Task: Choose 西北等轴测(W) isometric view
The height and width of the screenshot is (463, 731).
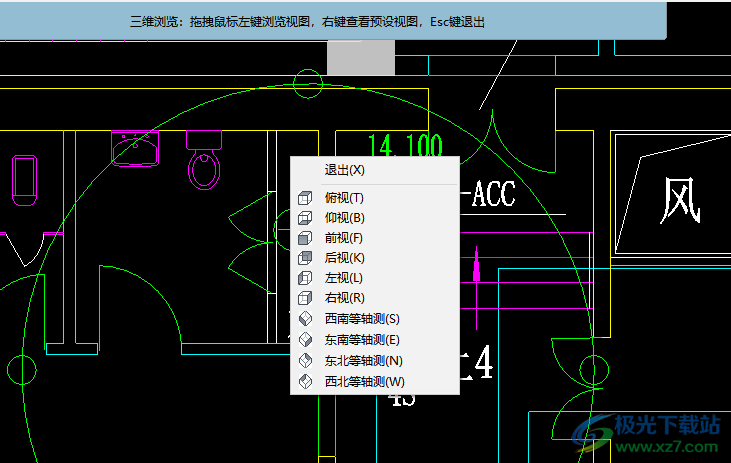Action: click(x=375, y=382)
